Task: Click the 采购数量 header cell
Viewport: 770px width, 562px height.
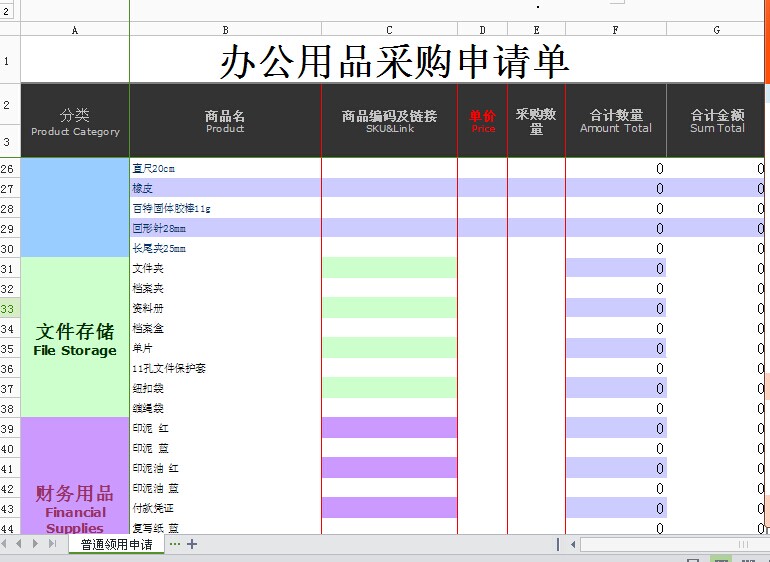Action: pos(536,121)
